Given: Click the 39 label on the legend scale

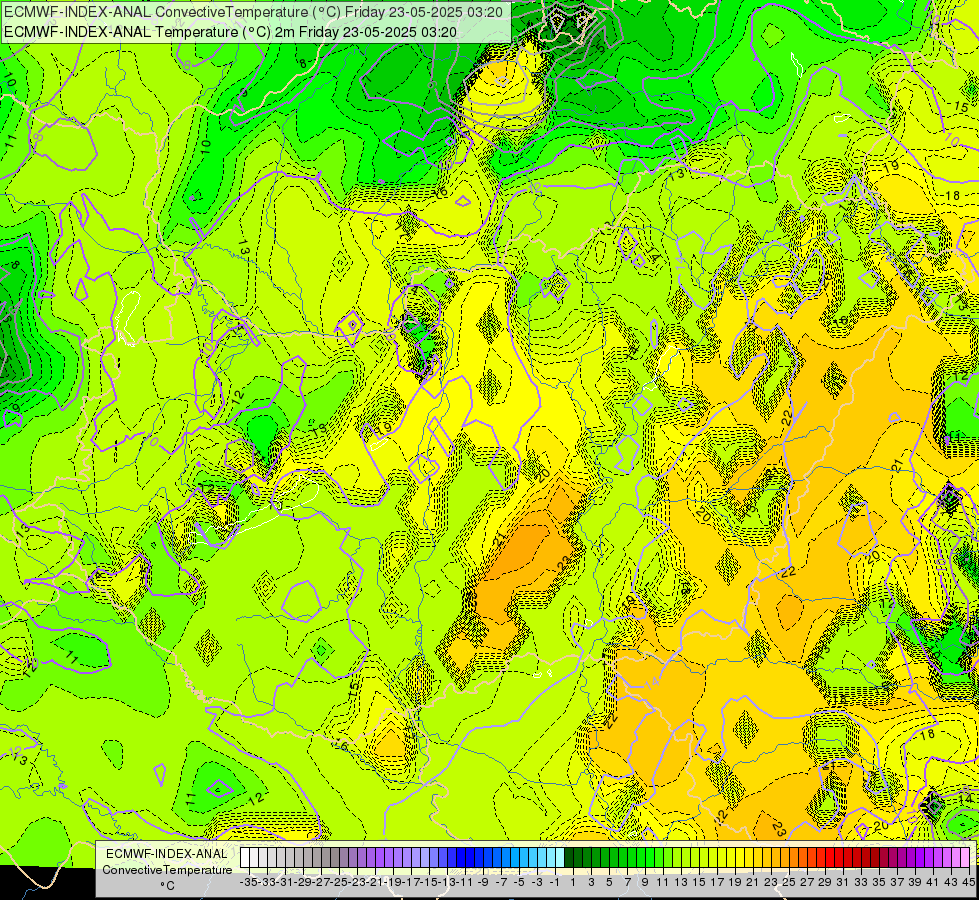Looking at the screenshot, I should 915,883.
